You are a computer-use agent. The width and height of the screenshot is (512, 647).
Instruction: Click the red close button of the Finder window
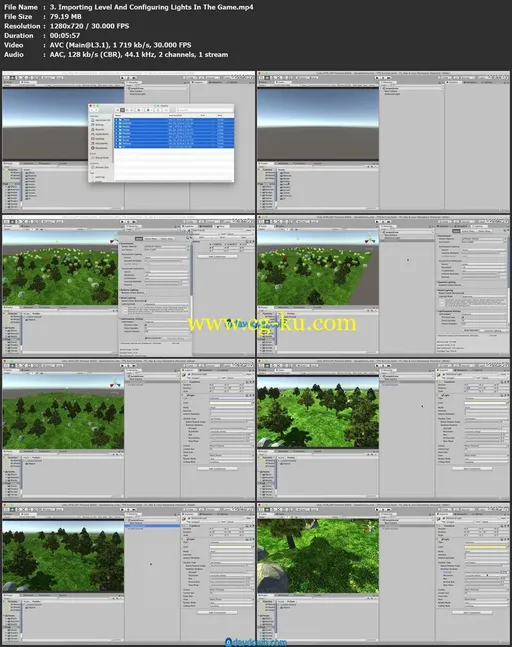pyautogui.click(x=91, y=106)
